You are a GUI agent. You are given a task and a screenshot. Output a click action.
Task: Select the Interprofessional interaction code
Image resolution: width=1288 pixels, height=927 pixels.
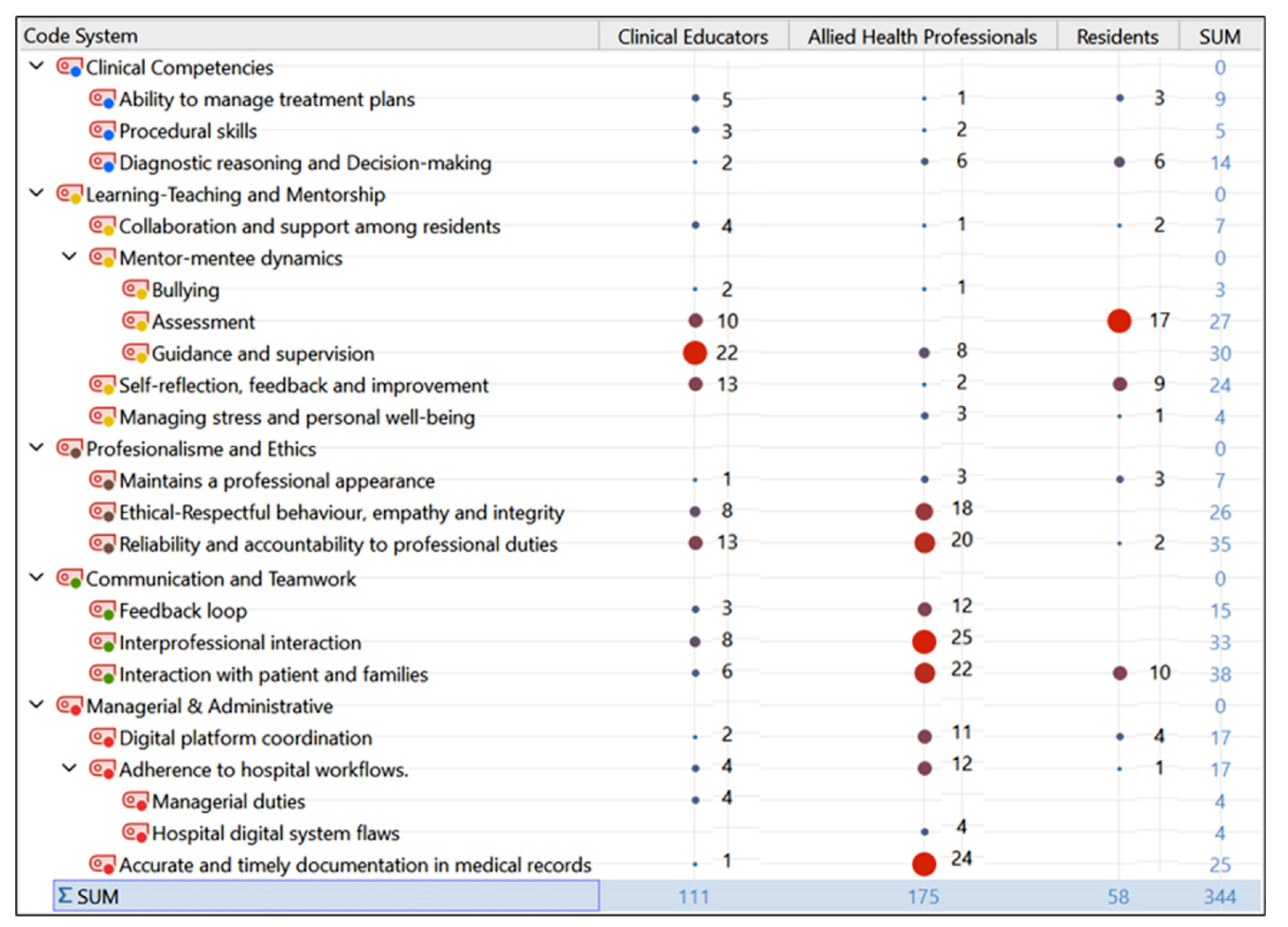pyautogui.click(x=240, y=642)
